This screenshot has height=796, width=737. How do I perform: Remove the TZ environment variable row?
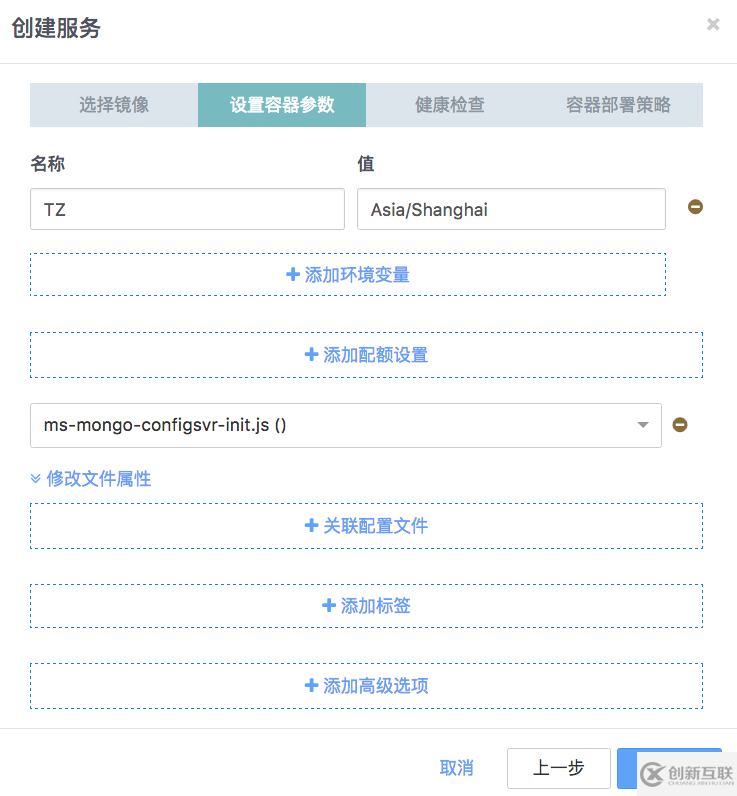695,208
